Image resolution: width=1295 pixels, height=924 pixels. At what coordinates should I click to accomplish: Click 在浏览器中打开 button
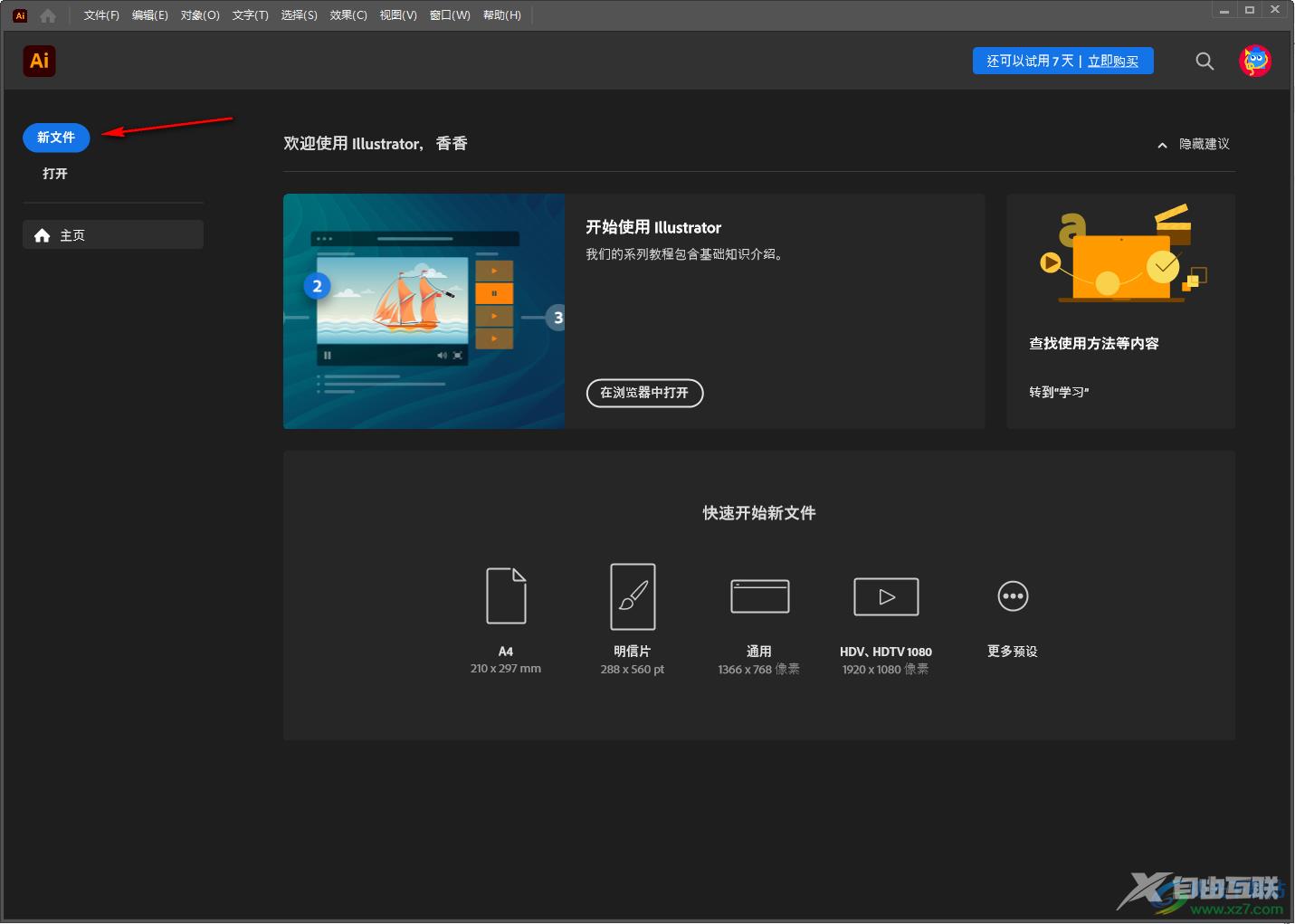tap(644, 393)
